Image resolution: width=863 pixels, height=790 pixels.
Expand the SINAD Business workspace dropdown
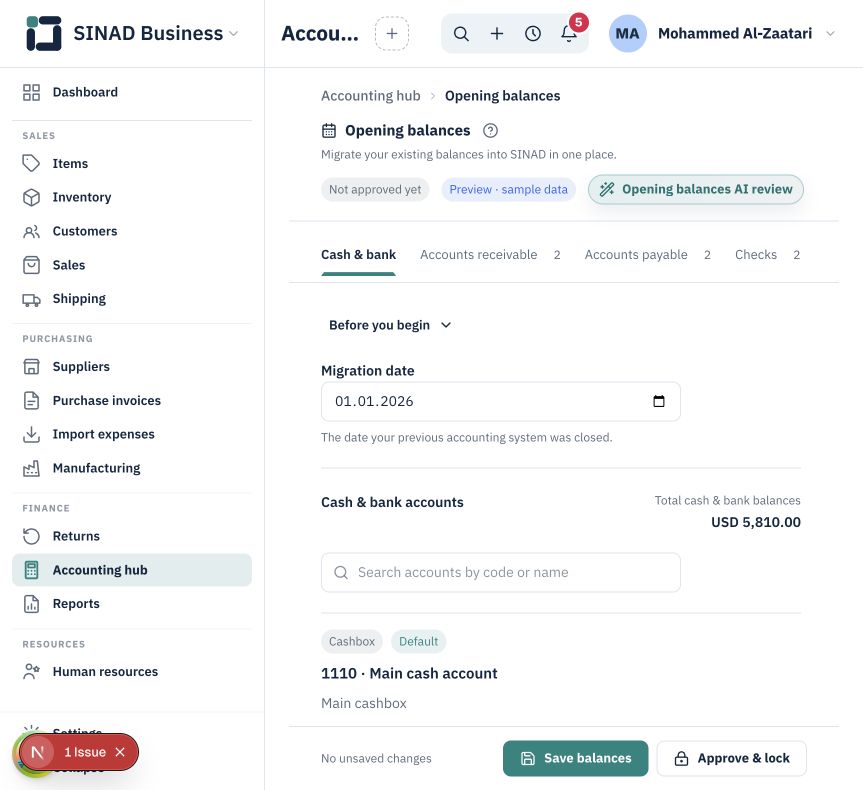[233, 34]
